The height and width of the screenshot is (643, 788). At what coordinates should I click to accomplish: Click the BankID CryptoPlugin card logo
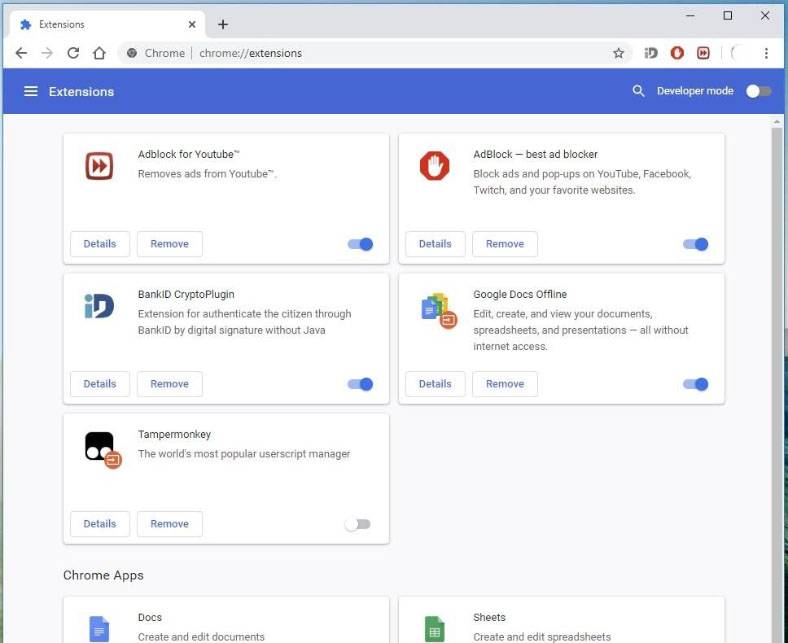pos(99,306)
